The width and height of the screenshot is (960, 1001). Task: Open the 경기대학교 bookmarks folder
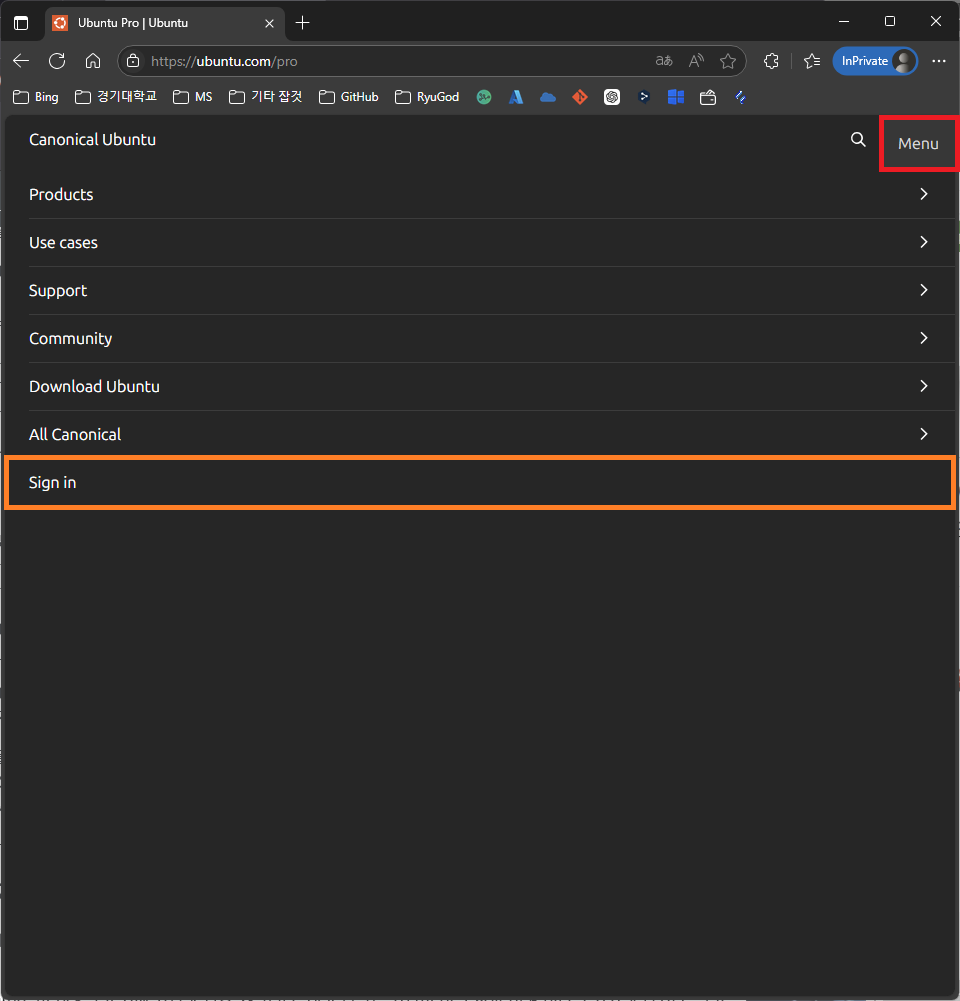coord(116,97)
